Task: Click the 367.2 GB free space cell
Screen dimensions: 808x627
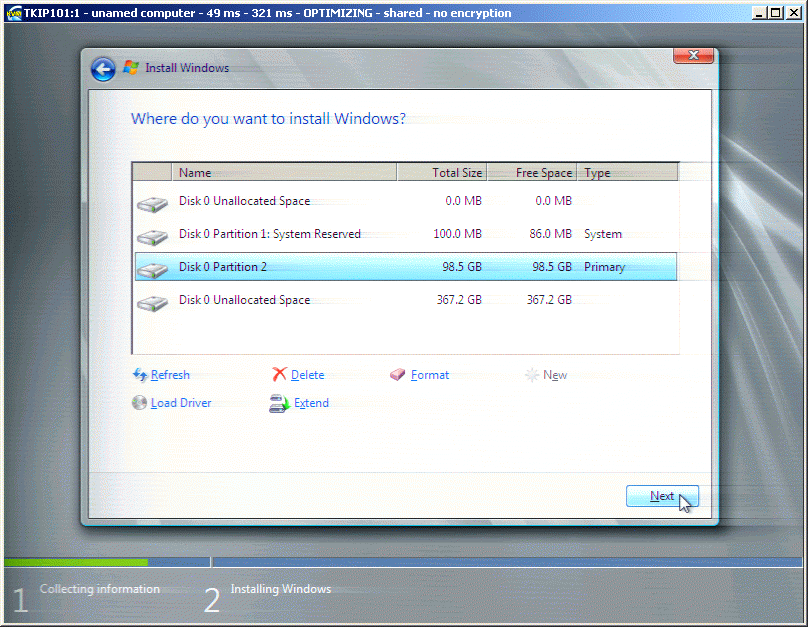Action: (549, 300)
